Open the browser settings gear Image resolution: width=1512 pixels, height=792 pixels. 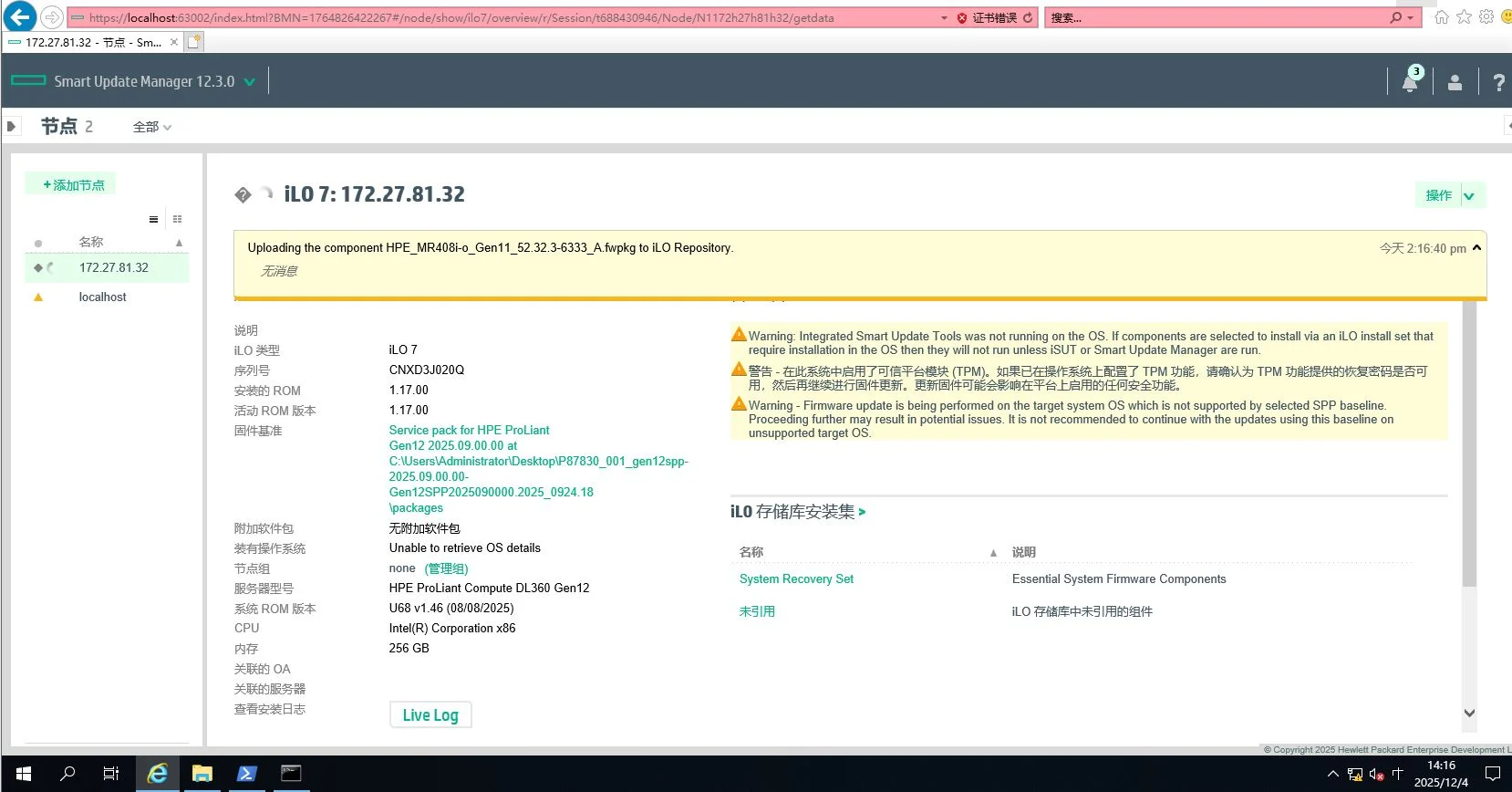[x=1486, y=17]
